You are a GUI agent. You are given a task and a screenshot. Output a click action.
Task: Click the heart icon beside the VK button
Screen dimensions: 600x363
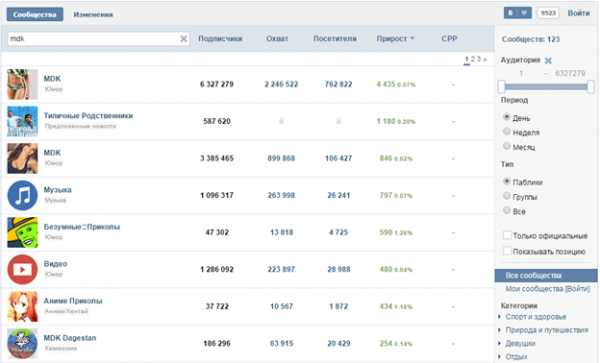point(525,13)
